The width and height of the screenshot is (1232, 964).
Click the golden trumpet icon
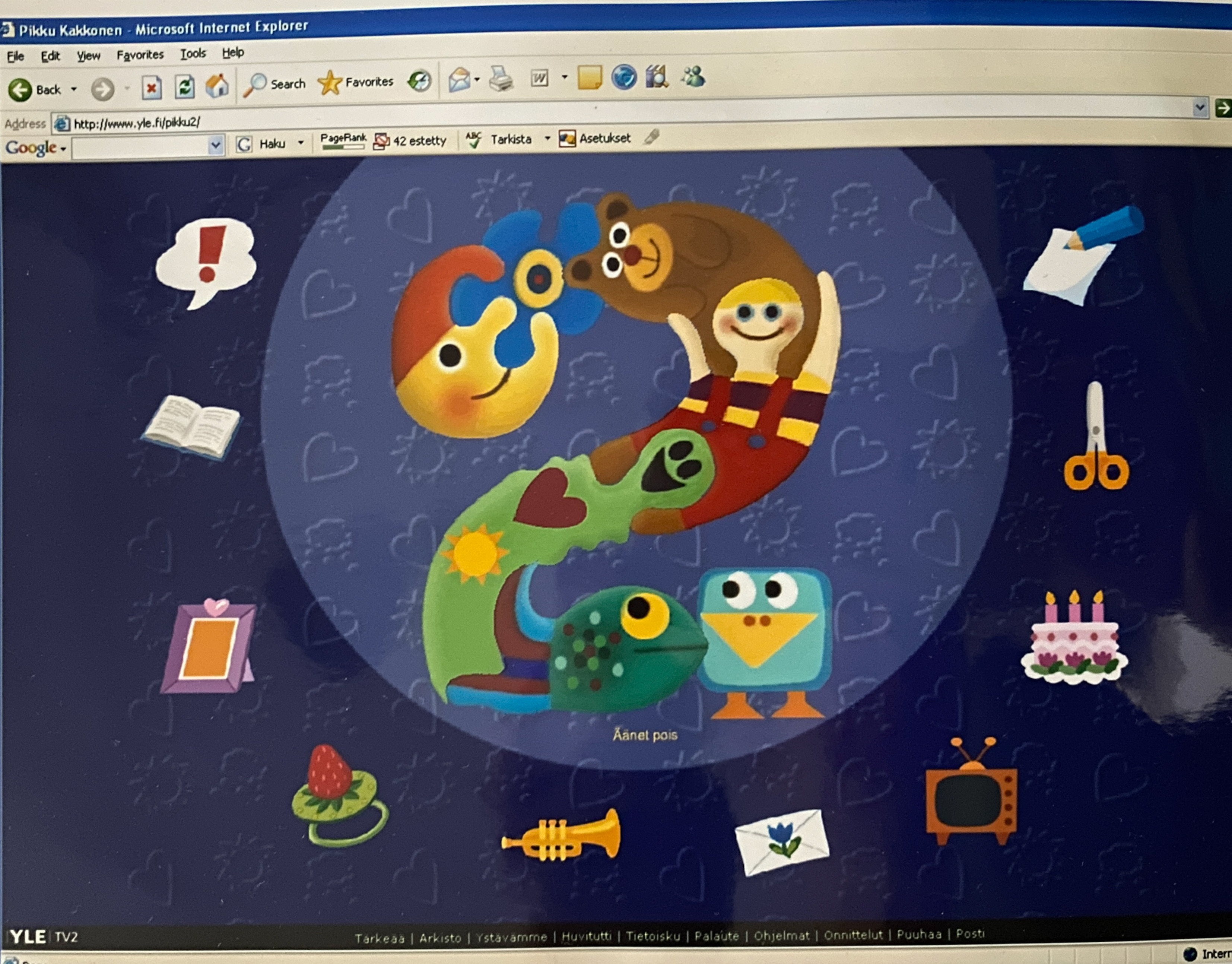[561, 836]
